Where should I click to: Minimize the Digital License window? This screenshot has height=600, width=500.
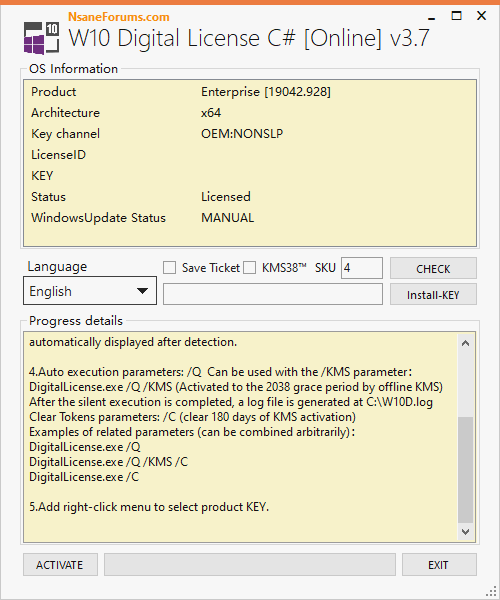(432, 16)
